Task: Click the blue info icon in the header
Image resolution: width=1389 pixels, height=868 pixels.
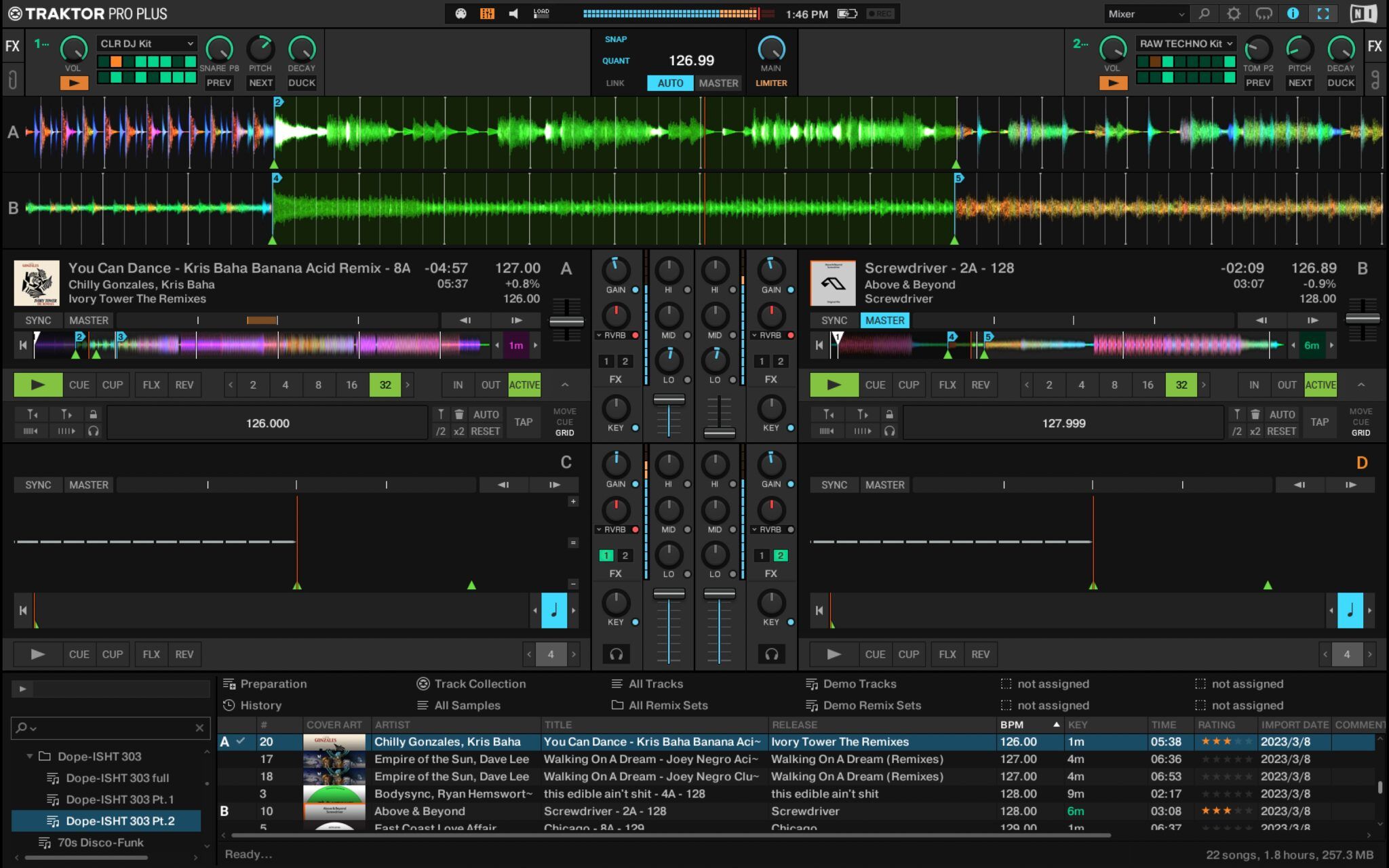Action: point(1293,14)
